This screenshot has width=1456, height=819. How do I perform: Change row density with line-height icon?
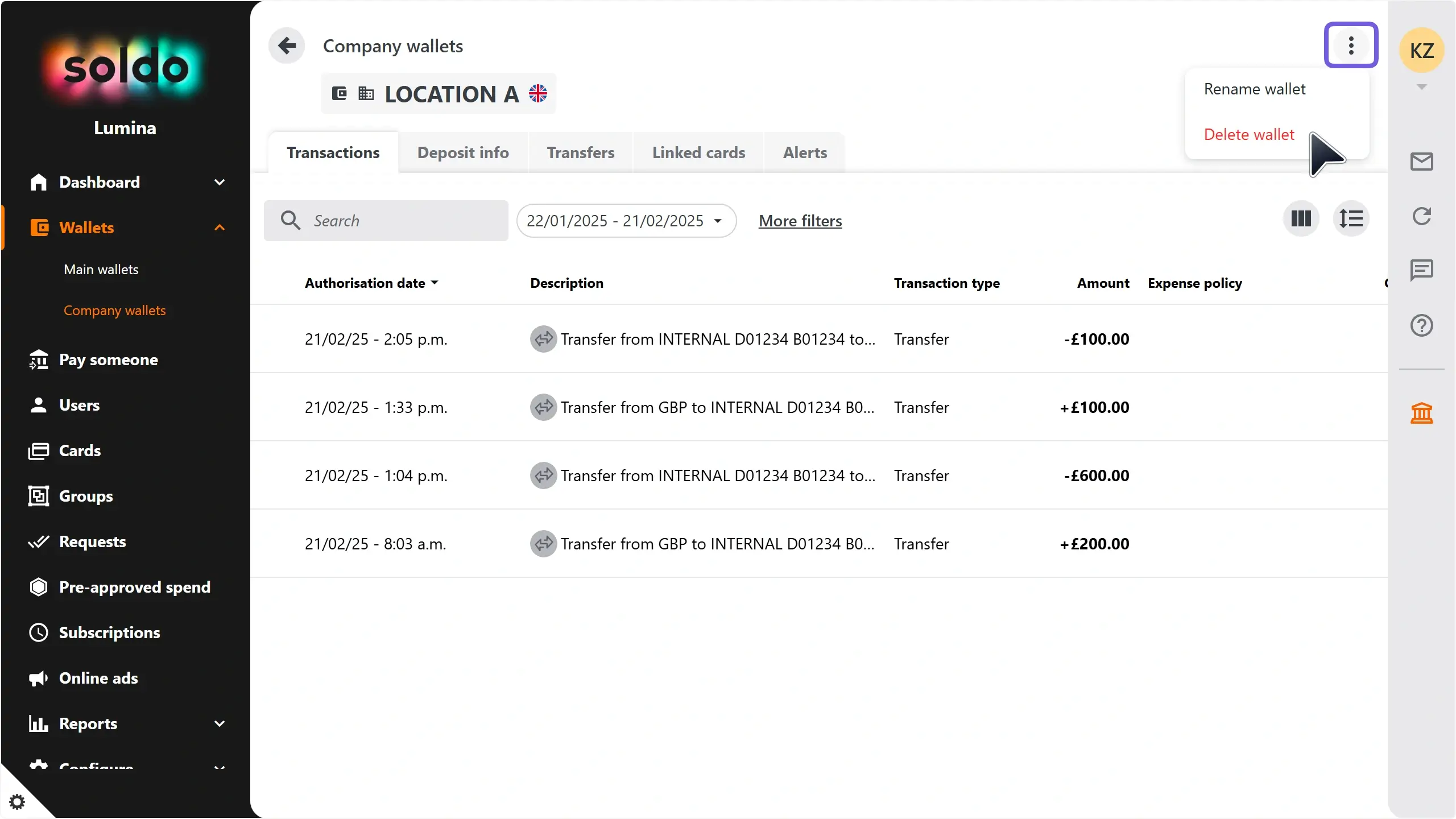point(1351,219)
